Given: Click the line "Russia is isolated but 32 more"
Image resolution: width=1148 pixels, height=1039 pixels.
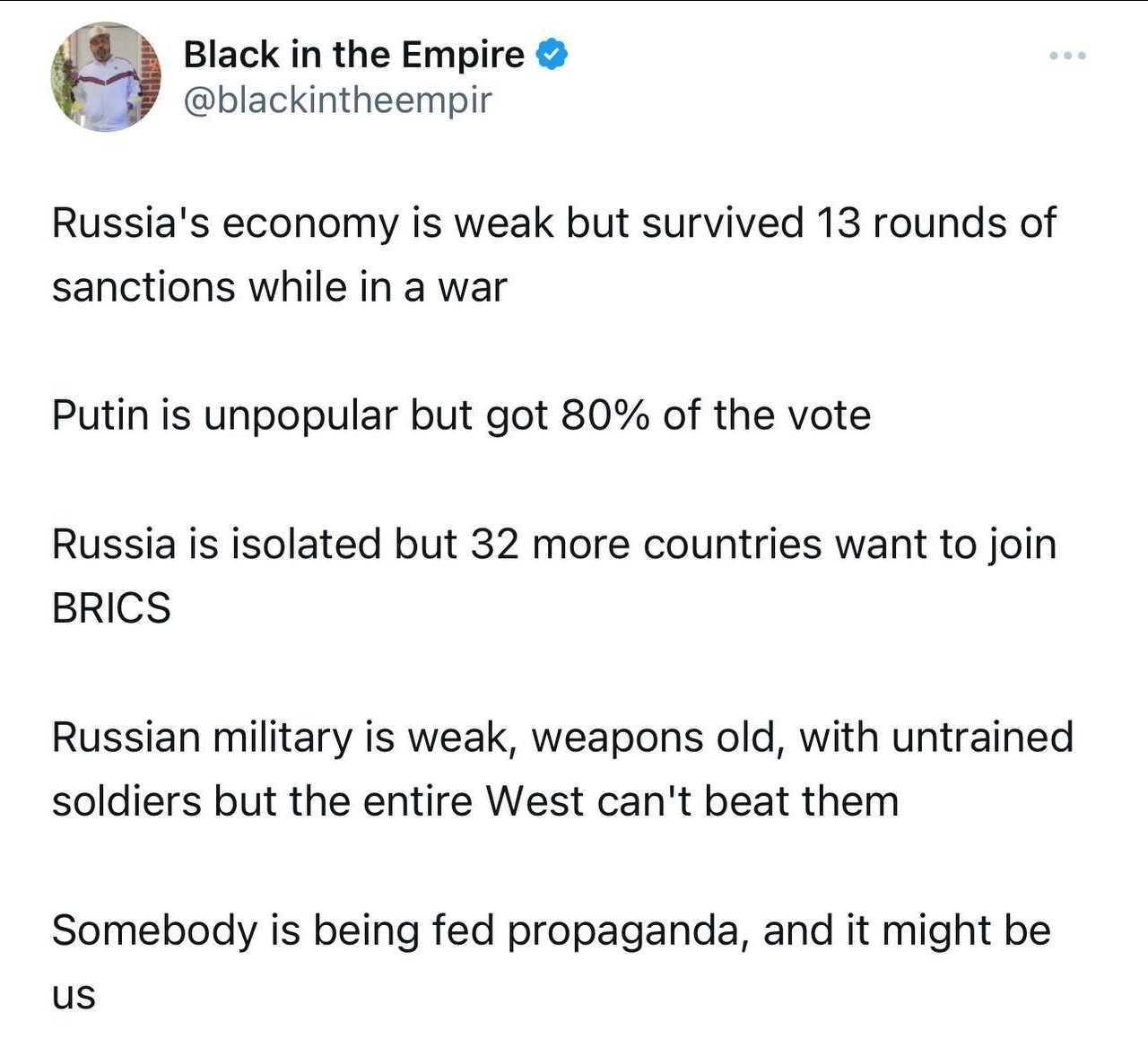Looking at the screenshot, I should 553,545.
